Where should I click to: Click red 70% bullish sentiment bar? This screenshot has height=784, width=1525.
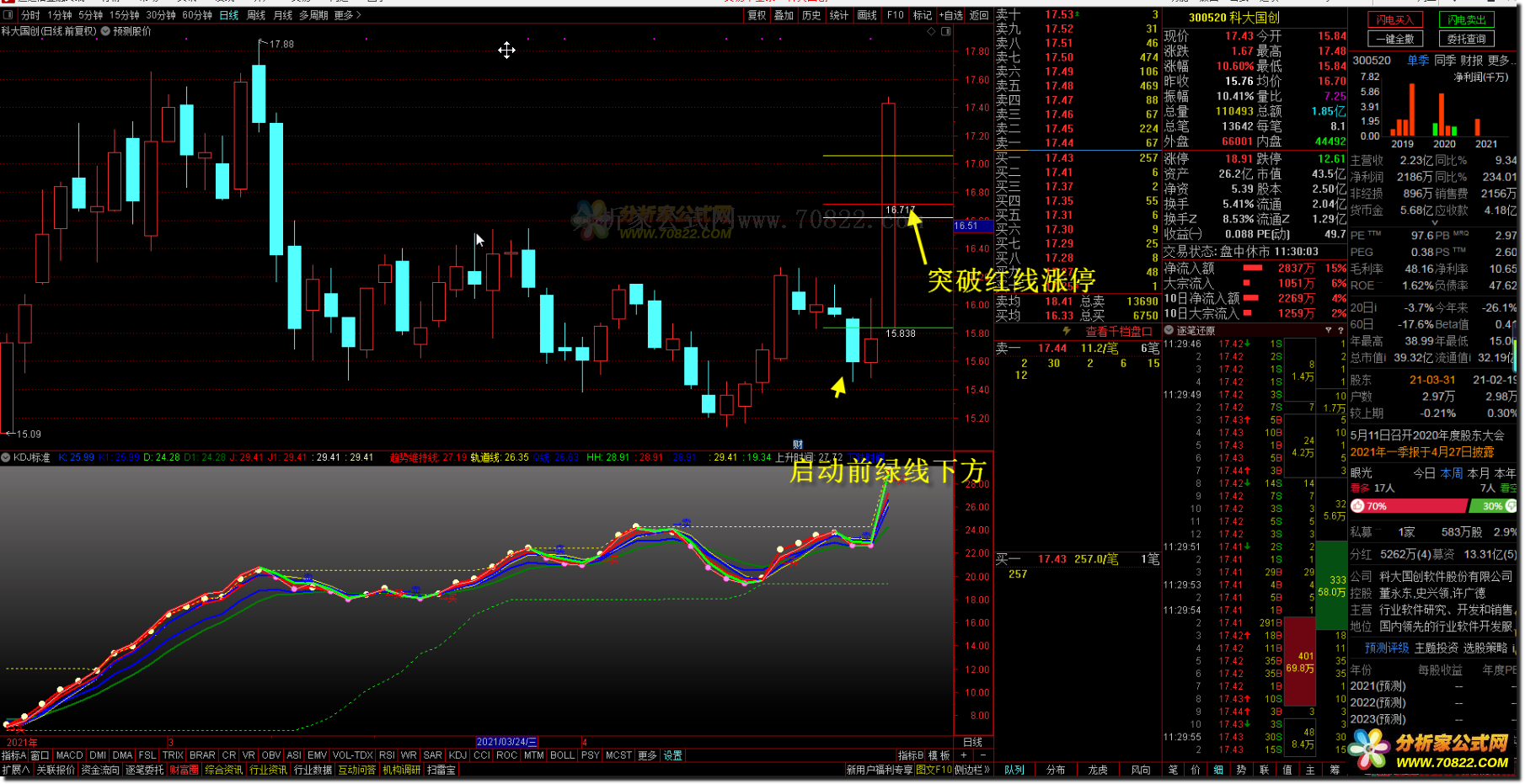pyautogui.click(x=1409, y=506)
